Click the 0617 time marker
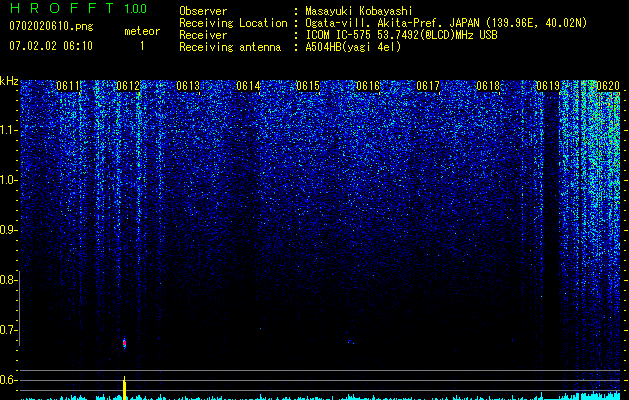This screenshot has height=400, width=629. tap(428, 86)
